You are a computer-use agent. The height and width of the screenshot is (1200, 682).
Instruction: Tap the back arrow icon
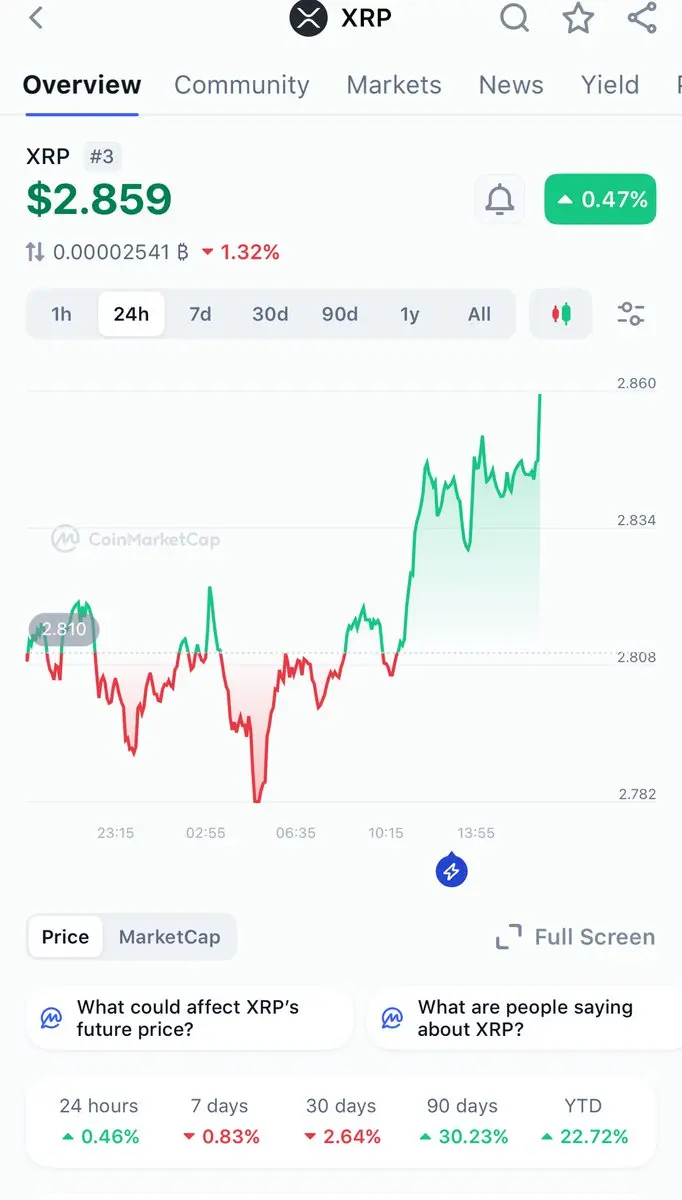coord(36,17)
